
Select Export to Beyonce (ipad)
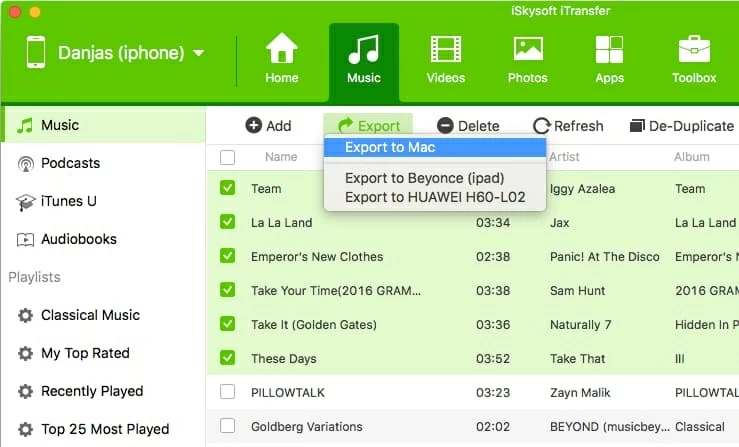[x=424, y=178]
